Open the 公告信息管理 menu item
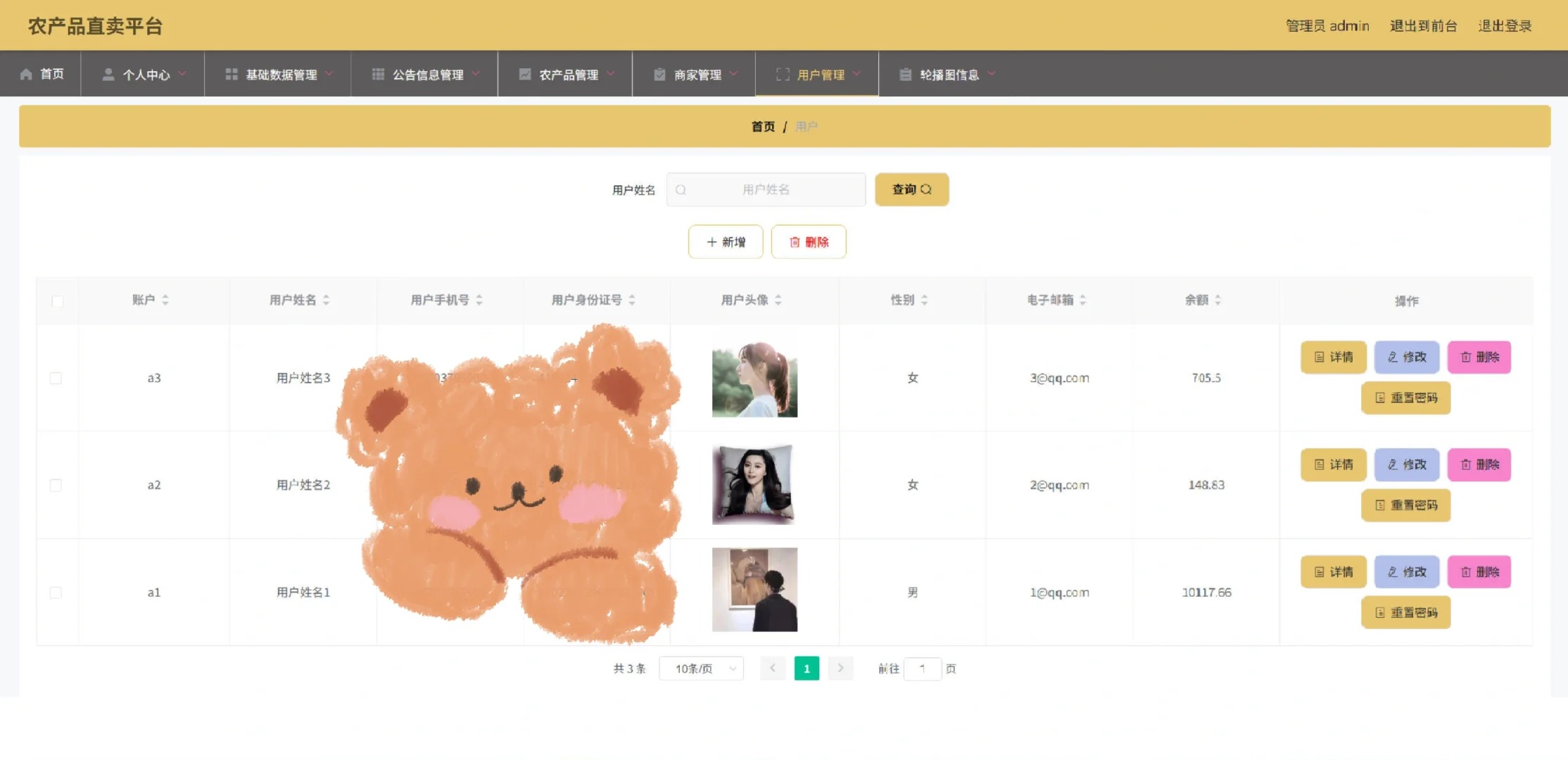This screenshot has width=1568, height=760. point(427,75)
